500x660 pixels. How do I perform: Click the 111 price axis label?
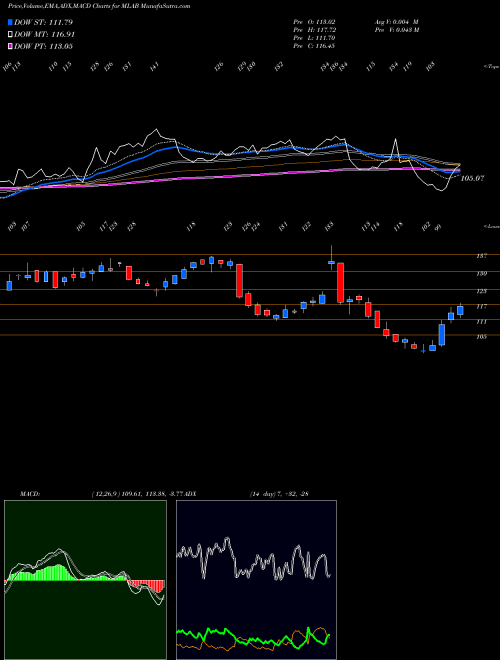click(481, 322)
